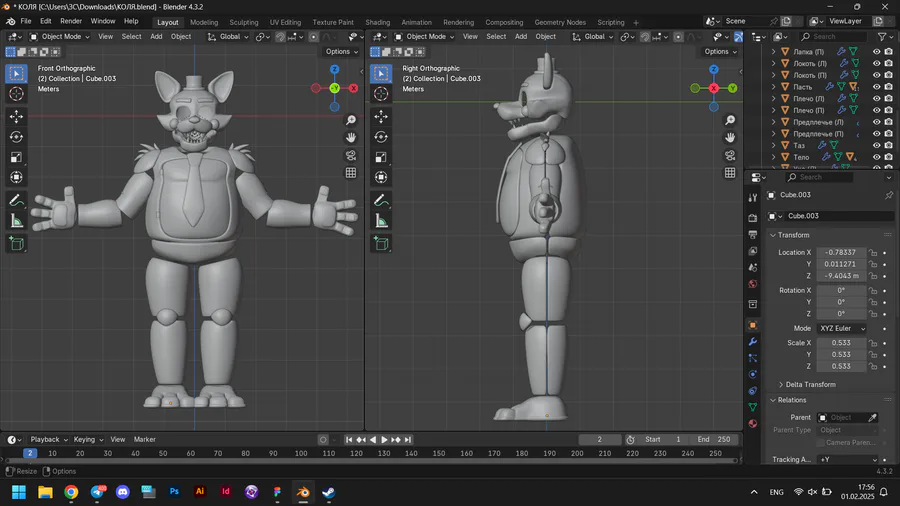
Task: Select the Scale tool in left viewport
Action: pos(16,157)
